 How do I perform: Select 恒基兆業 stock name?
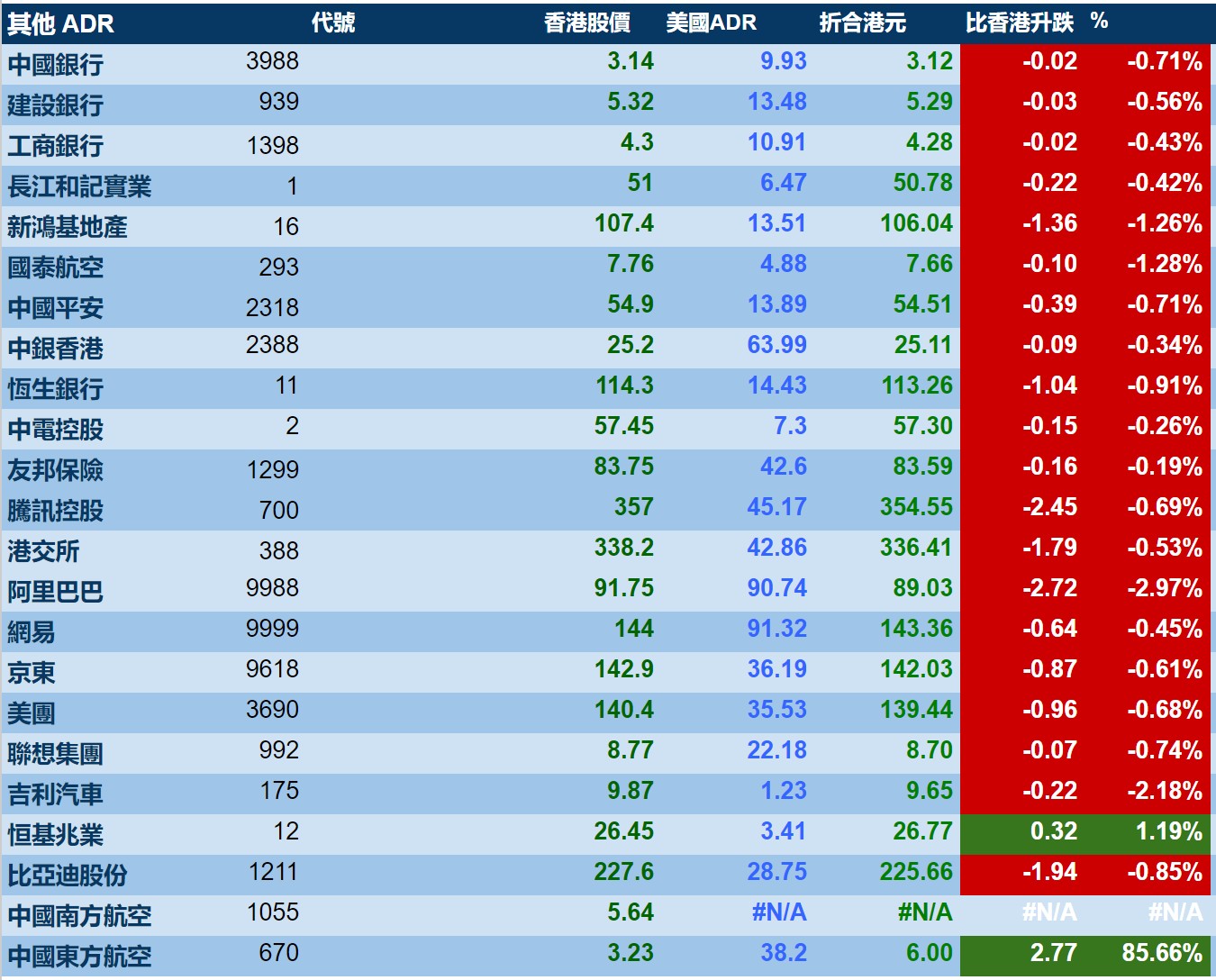56,835
